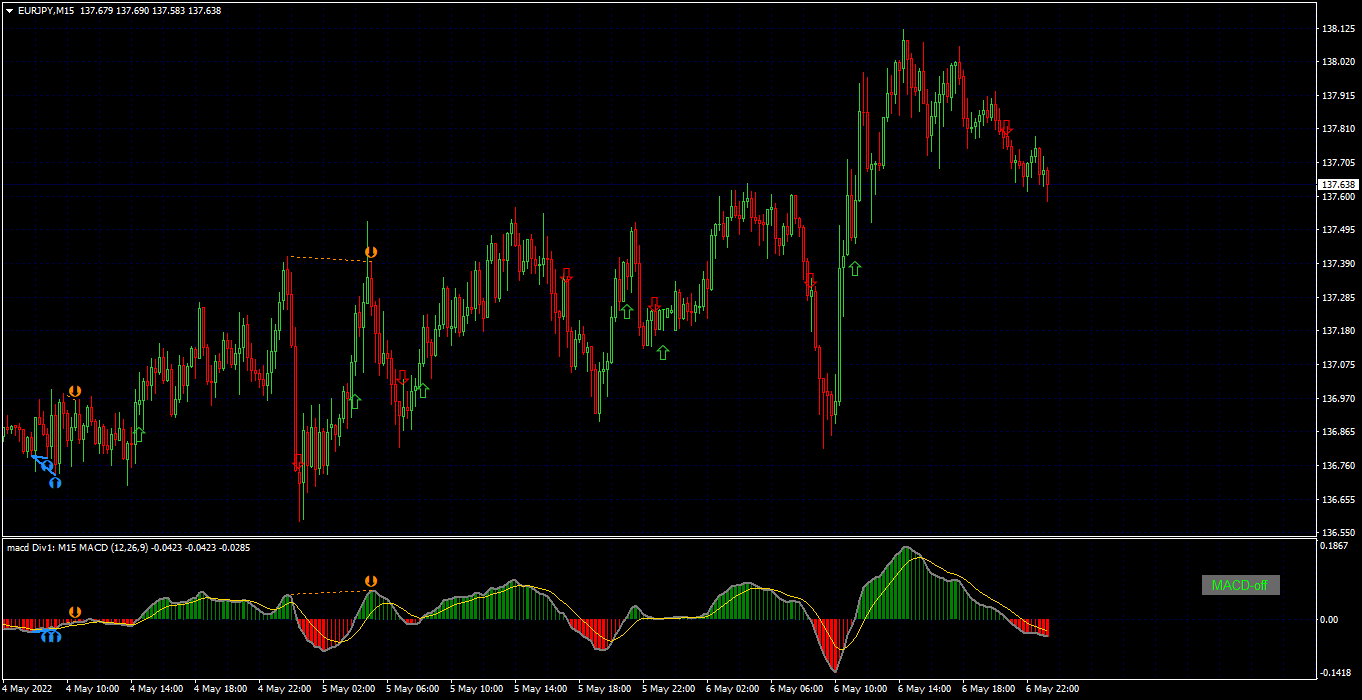
Task: Click the 136.550 price scale label
Action: point(1337,533)
